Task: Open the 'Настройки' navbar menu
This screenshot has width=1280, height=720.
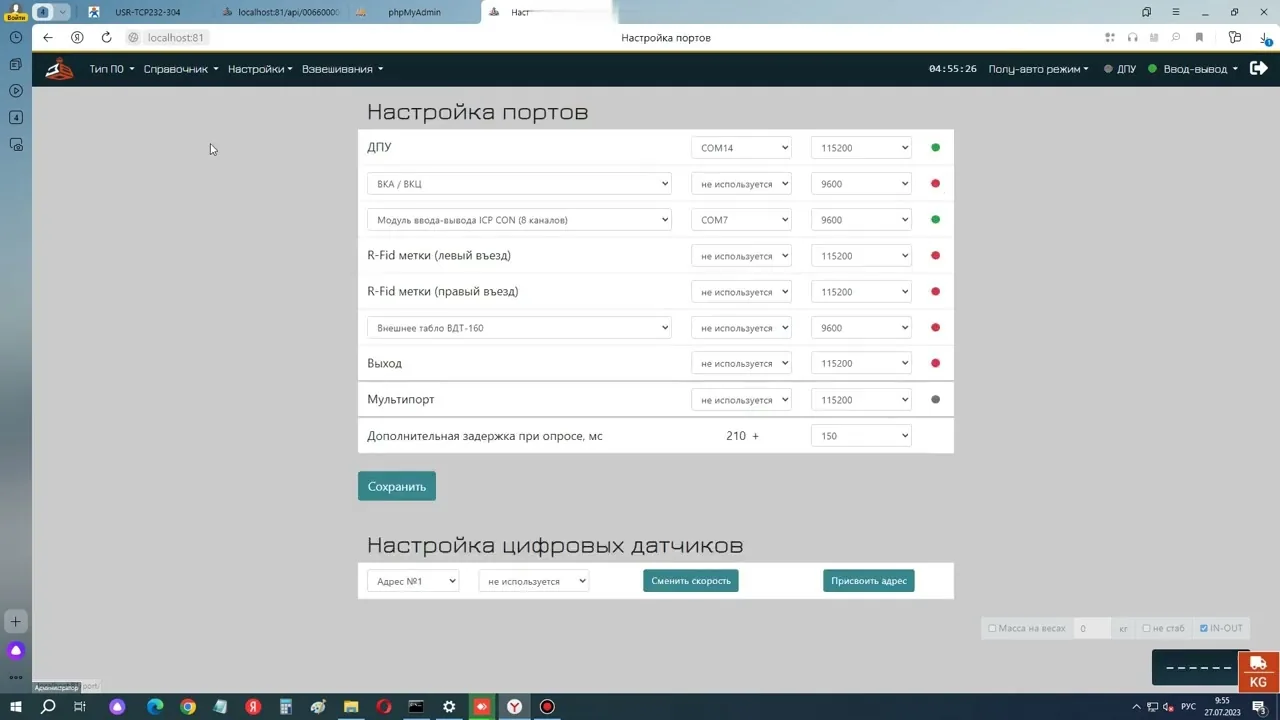Action: [x=260, y=69]
